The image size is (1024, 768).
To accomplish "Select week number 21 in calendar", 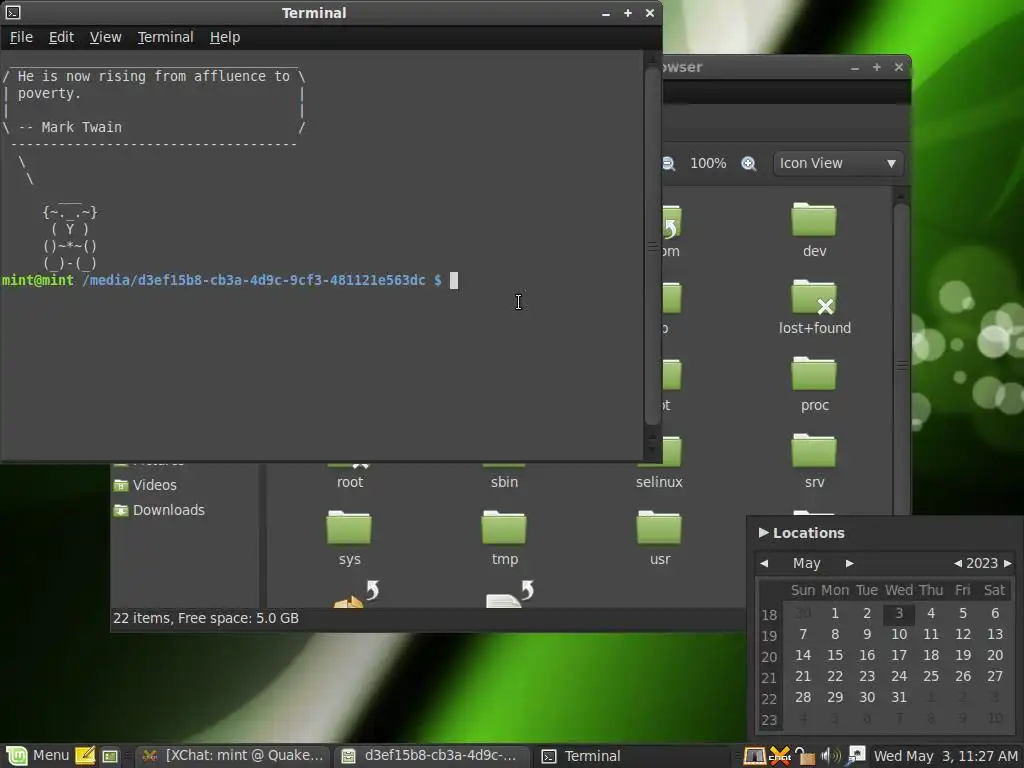I will click(x=769, y=678).
